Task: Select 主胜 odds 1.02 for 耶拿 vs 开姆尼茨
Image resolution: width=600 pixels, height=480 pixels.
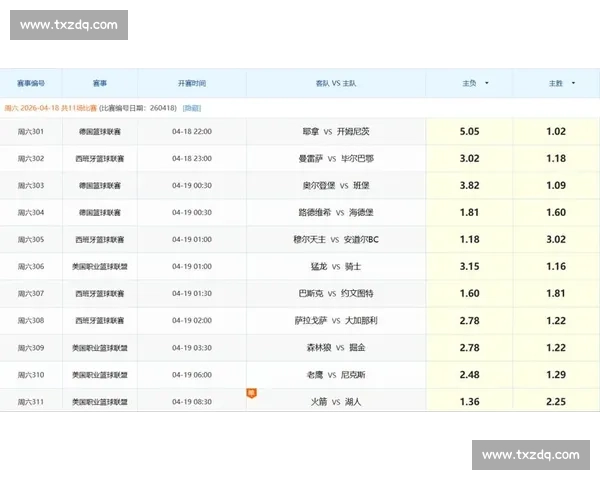Action: coord(556,131)
